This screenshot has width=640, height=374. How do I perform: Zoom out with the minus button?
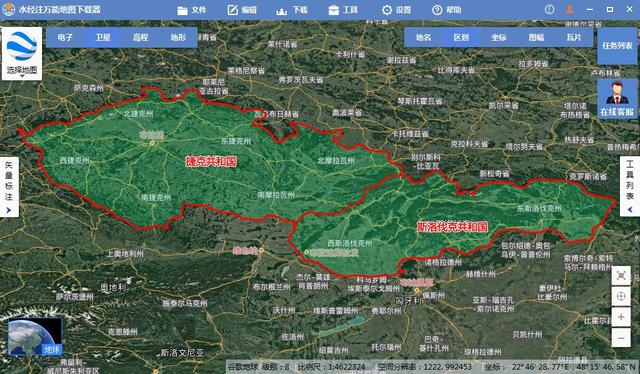coord(621,338)
